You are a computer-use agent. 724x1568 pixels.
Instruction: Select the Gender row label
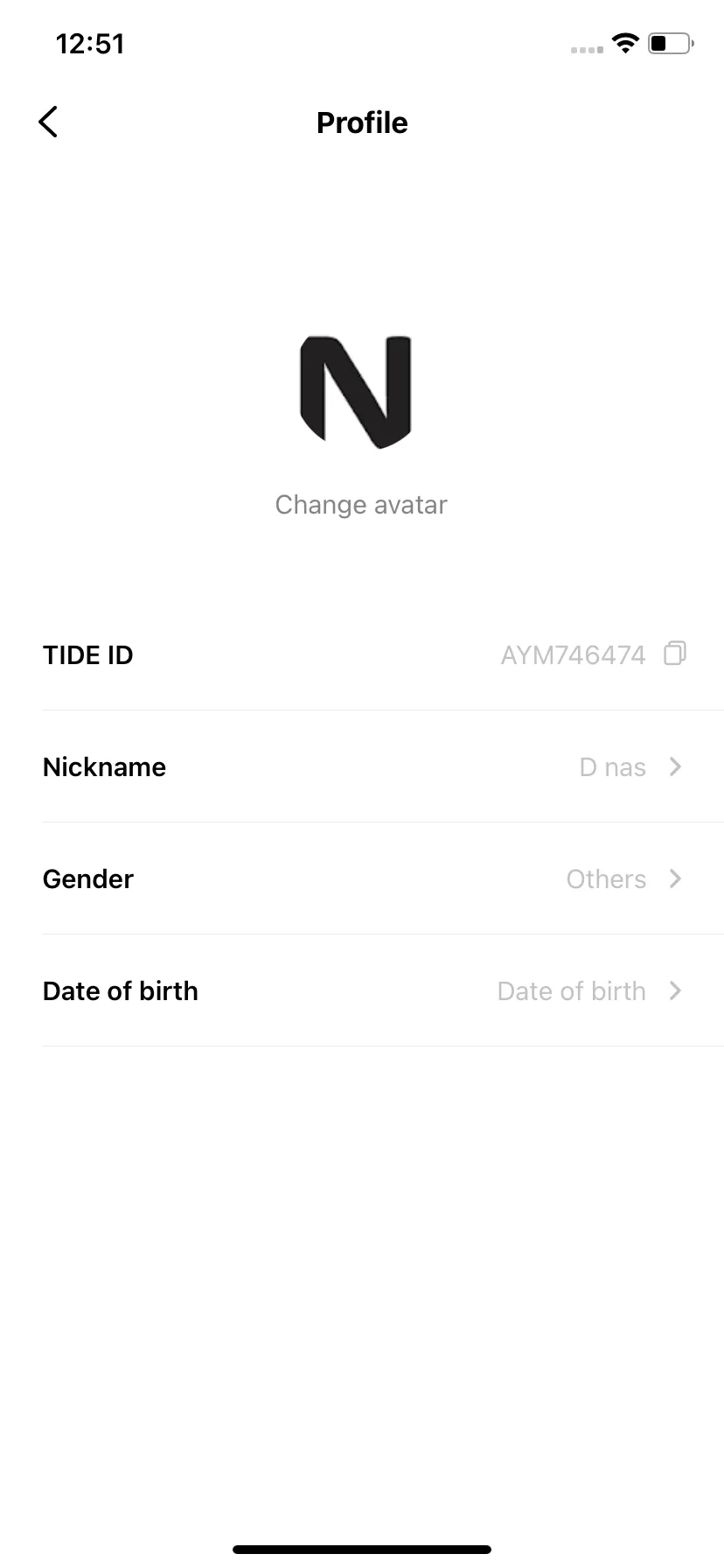(88, 879)
